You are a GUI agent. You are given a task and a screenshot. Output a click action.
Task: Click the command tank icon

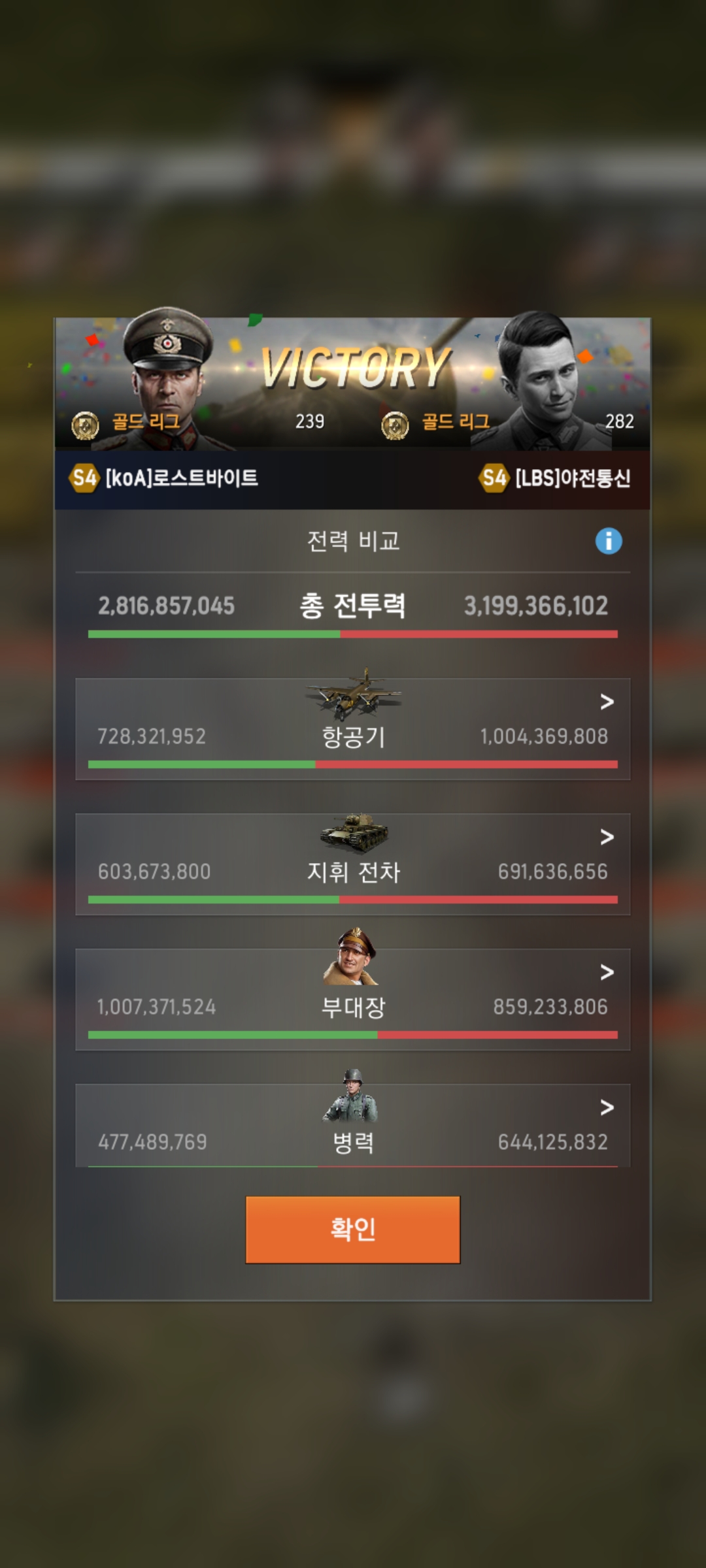point(354,832)
